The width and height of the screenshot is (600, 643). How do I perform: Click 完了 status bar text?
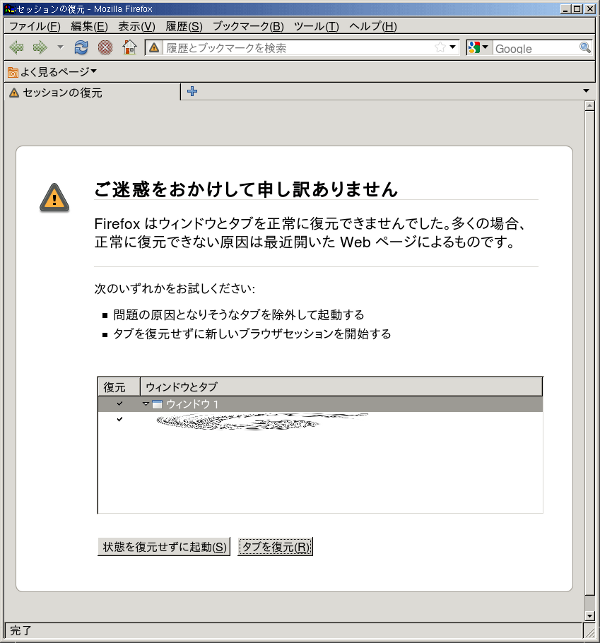21,630
